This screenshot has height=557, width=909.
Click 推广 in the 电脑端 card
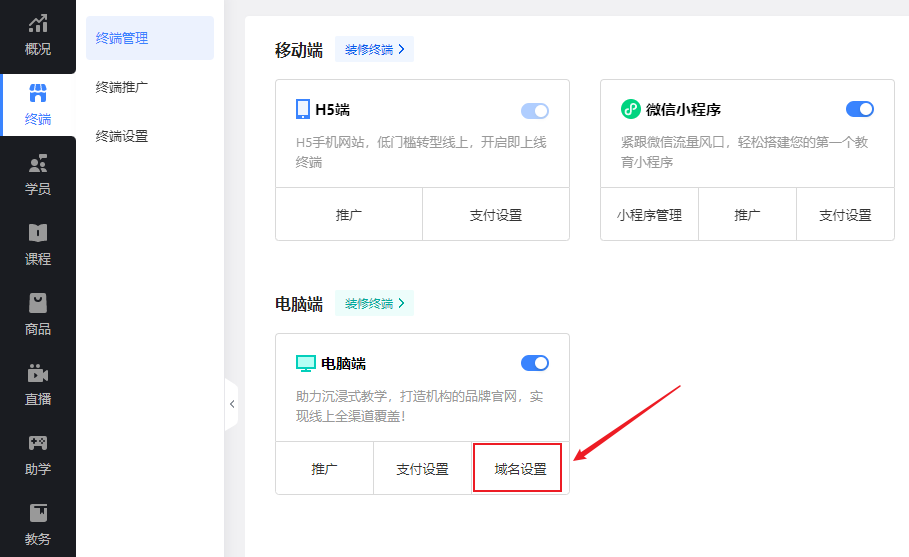click(324, 469)
